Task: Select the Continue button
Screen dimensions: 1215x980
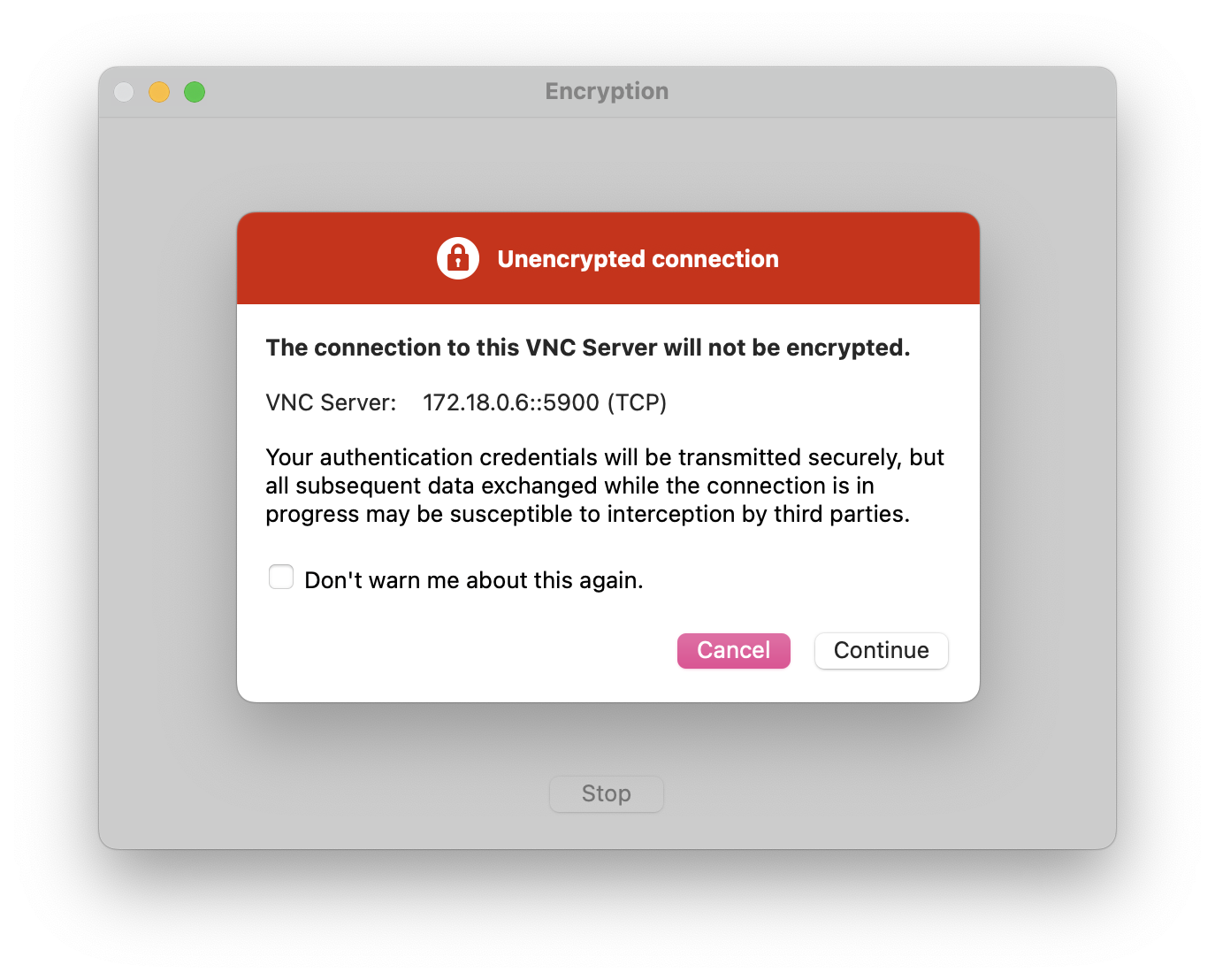Action: 881,650
